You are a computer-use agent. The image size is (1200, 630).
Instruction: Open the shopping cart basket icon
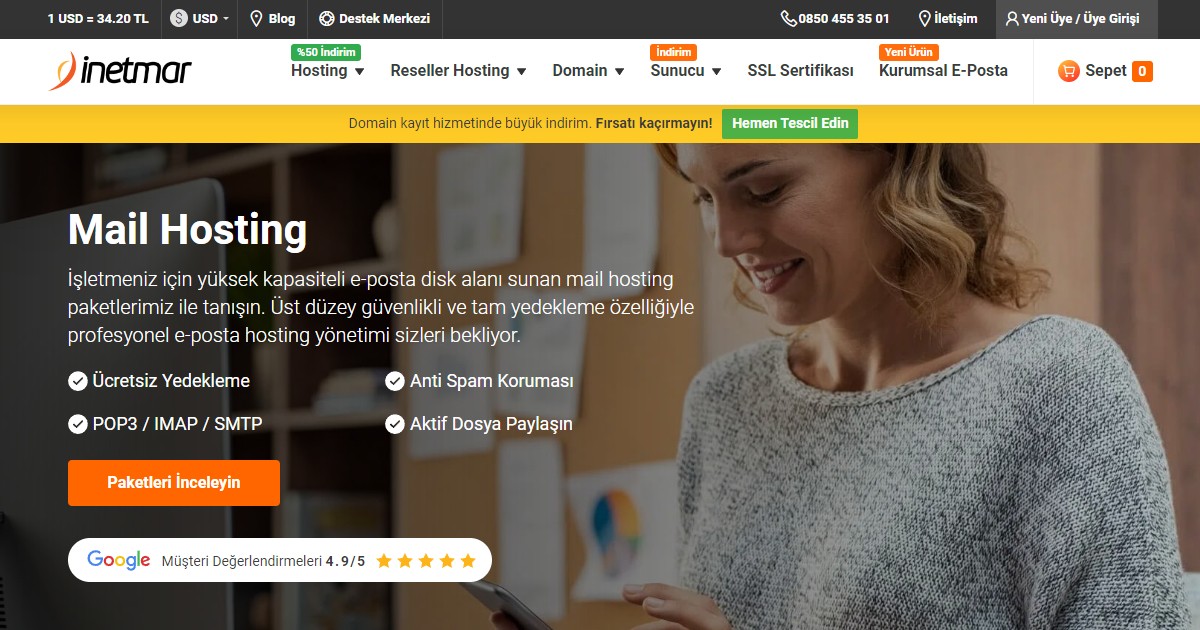tap(1068, 71)
